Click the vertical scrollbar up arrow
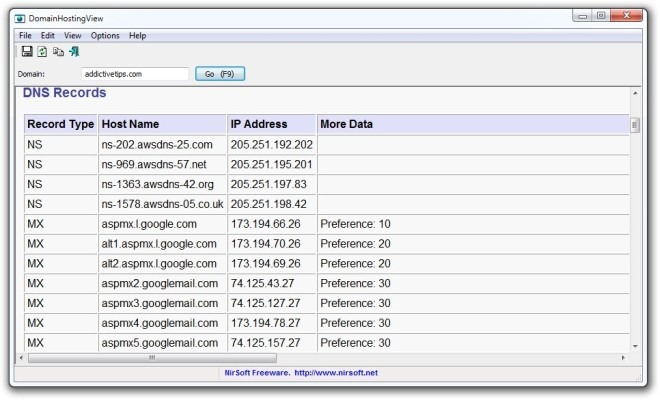The height and width of the screenshot is (400, 660). point(635,93)
